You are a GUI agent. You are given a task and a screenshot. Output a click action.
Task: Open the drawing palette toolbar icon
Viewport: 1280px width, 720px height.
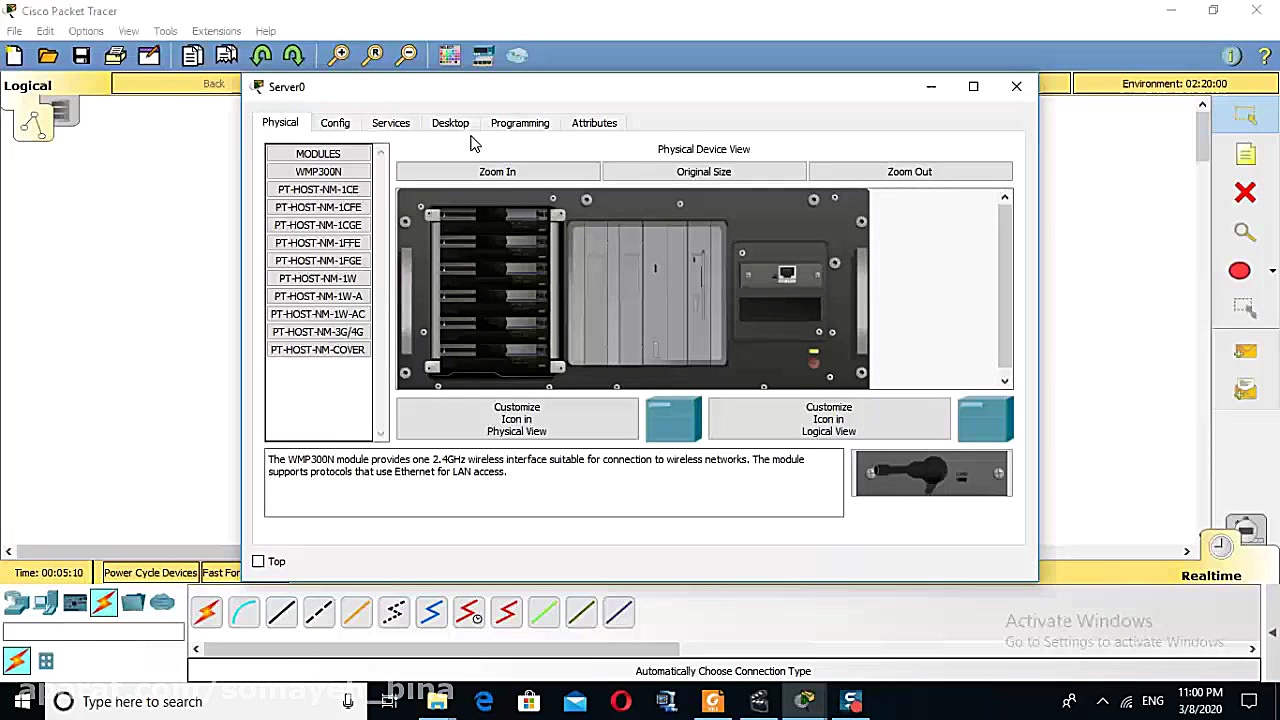pyautogui.click(x=449, y=56)
